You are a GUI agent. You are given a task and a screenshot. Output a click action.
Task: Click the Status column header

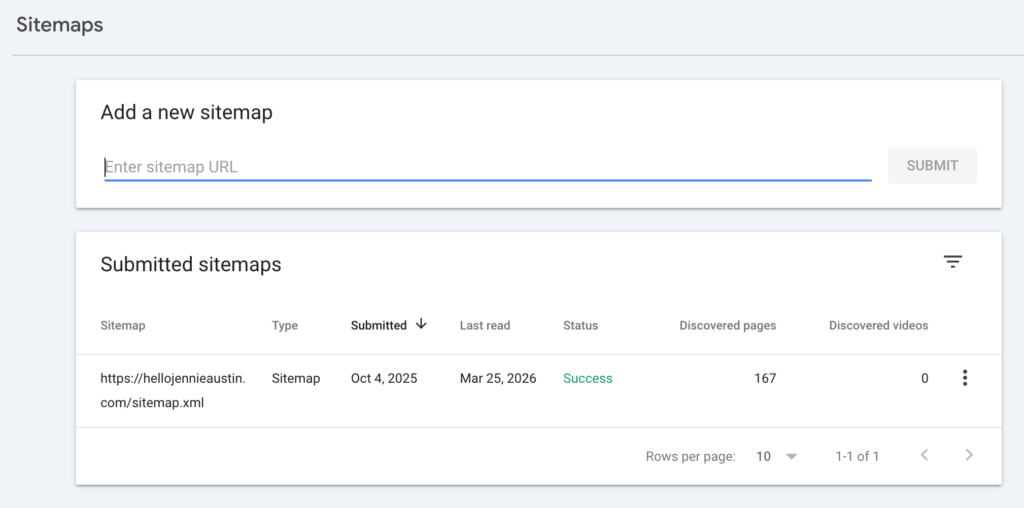click(x=580, y=325)
